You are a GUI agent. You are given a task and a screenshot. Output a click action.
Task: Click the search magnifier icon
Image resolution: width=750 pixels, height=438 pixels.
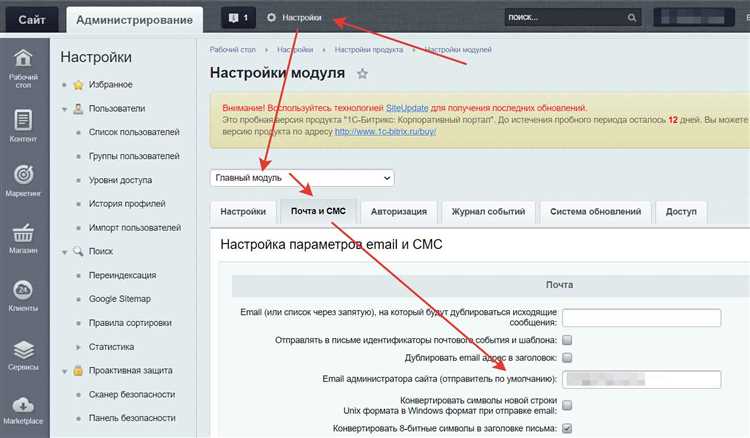(x=632, y=18)
